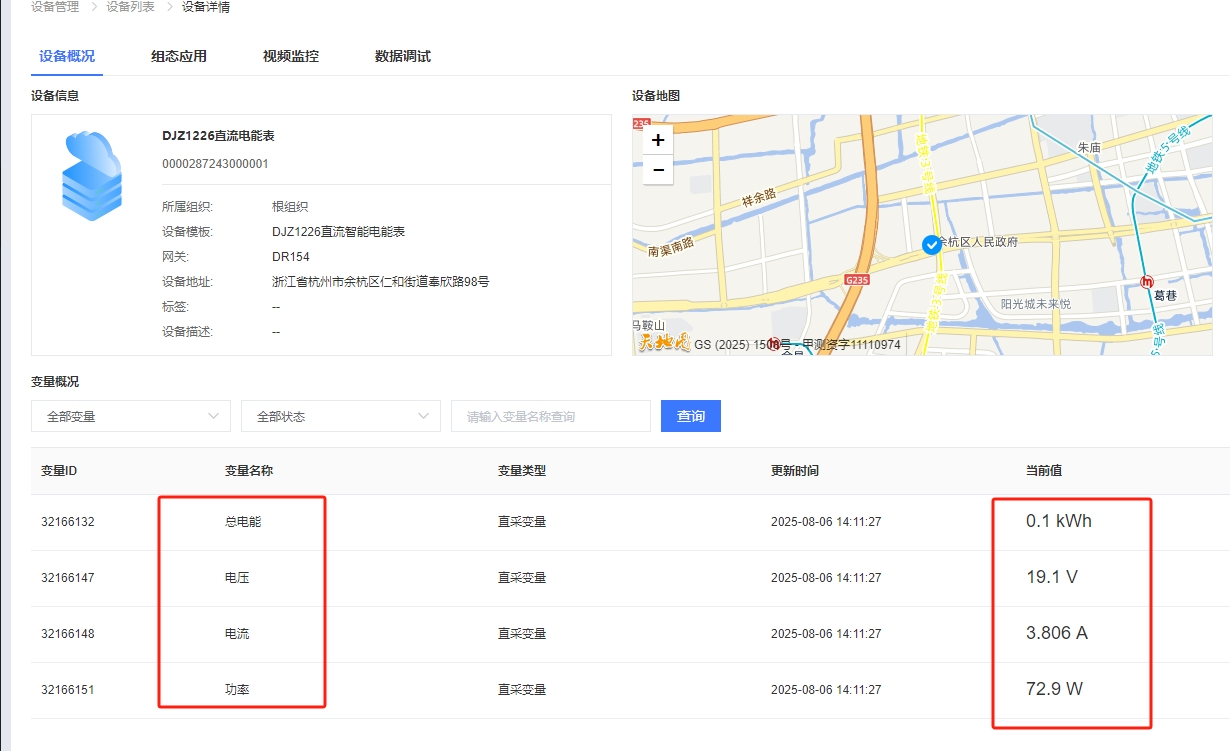Image resolution: width=1230 pixels, height=751 pixels.
Task: Go to 设备管理 in the breadcrumb
Action: pyautogui.click(x=55, y=7)
